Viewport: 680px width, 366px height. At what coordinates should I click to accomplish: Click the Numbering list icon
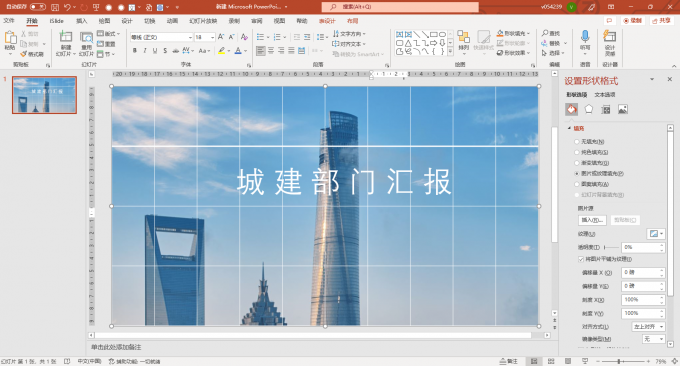277,37
